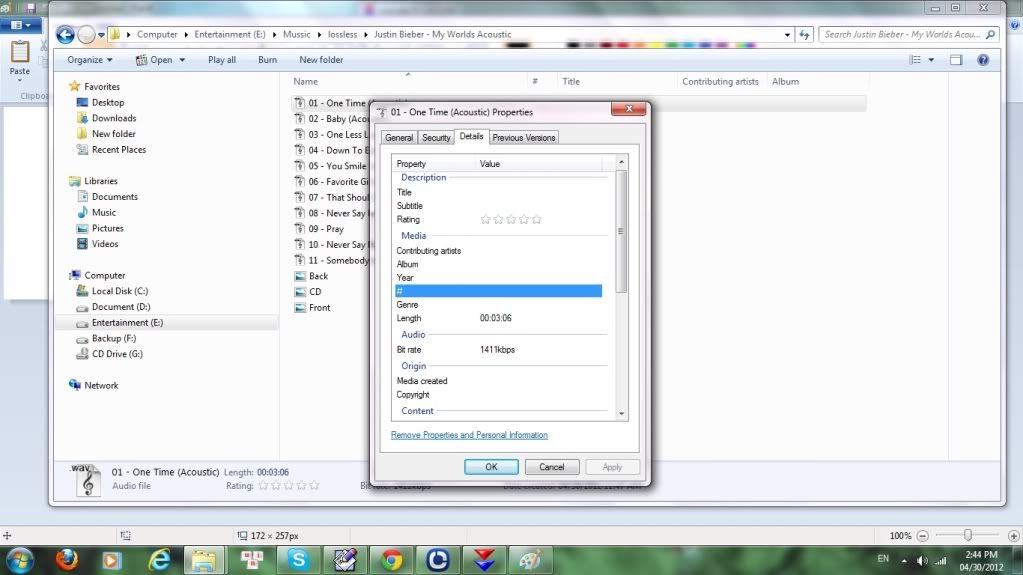Select Favorites in navigation pane
The height and width of the screenshot is (575, 1023).
[x=102, y=86]
